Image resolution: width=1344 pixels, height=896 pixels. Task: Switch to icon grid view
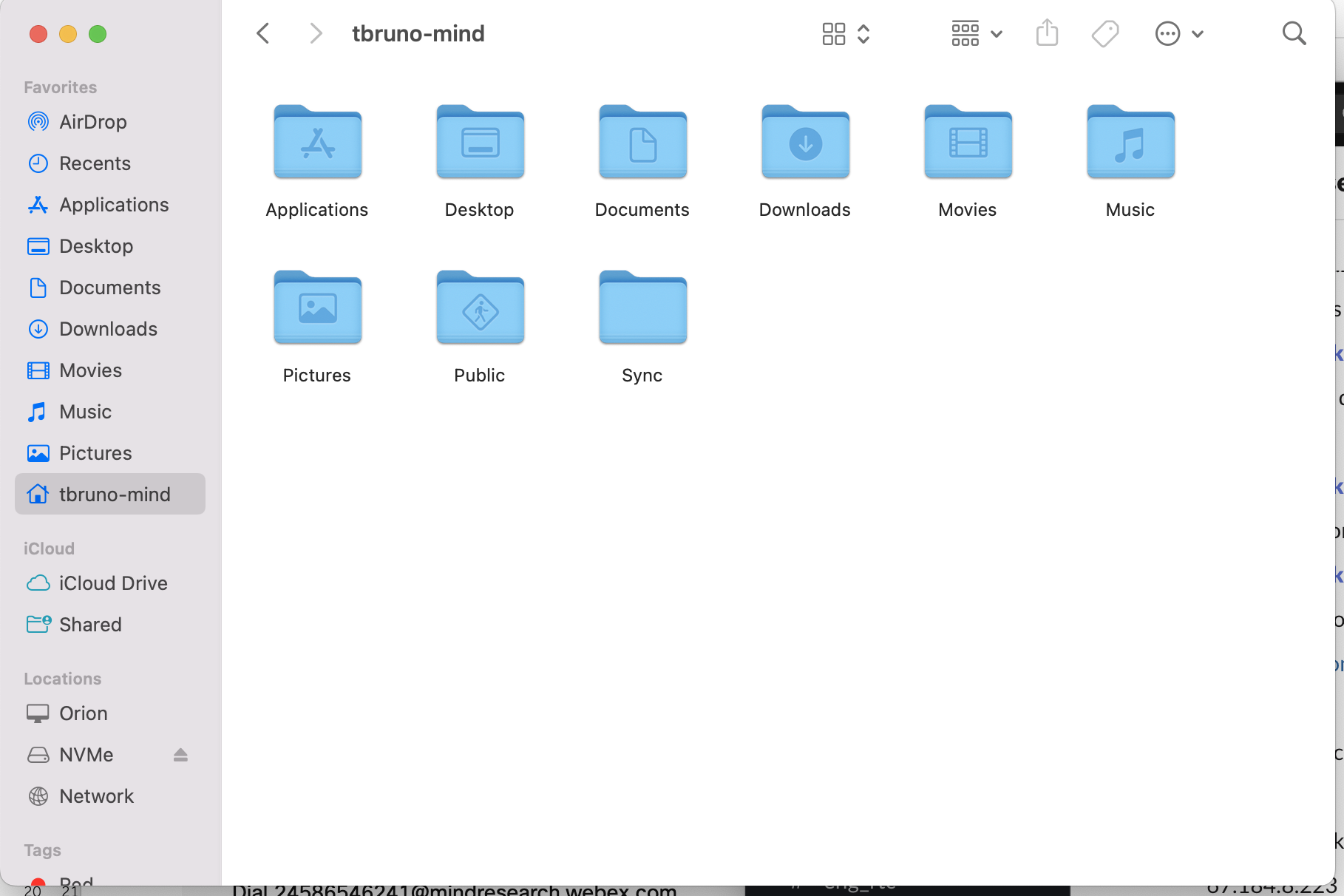tap(834, 33)
